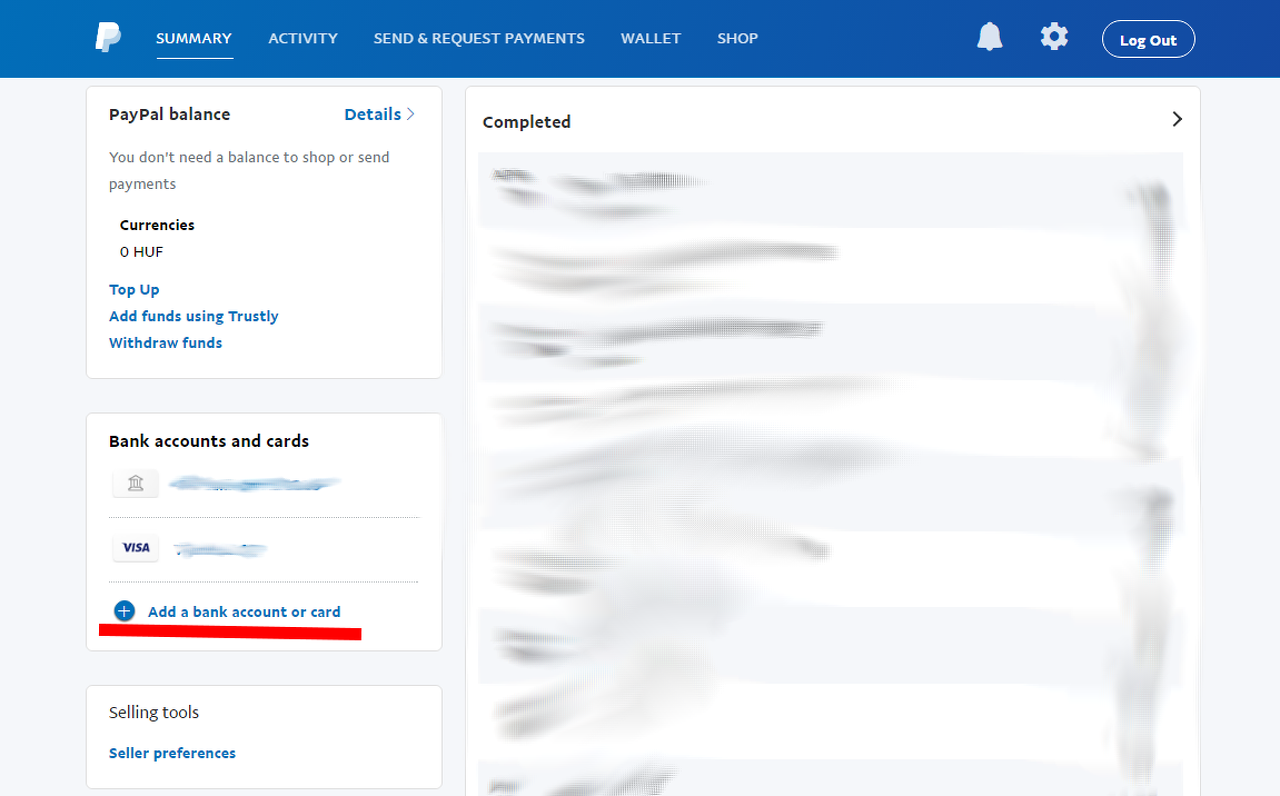Open the Activity tab

[x=303, y=38]
